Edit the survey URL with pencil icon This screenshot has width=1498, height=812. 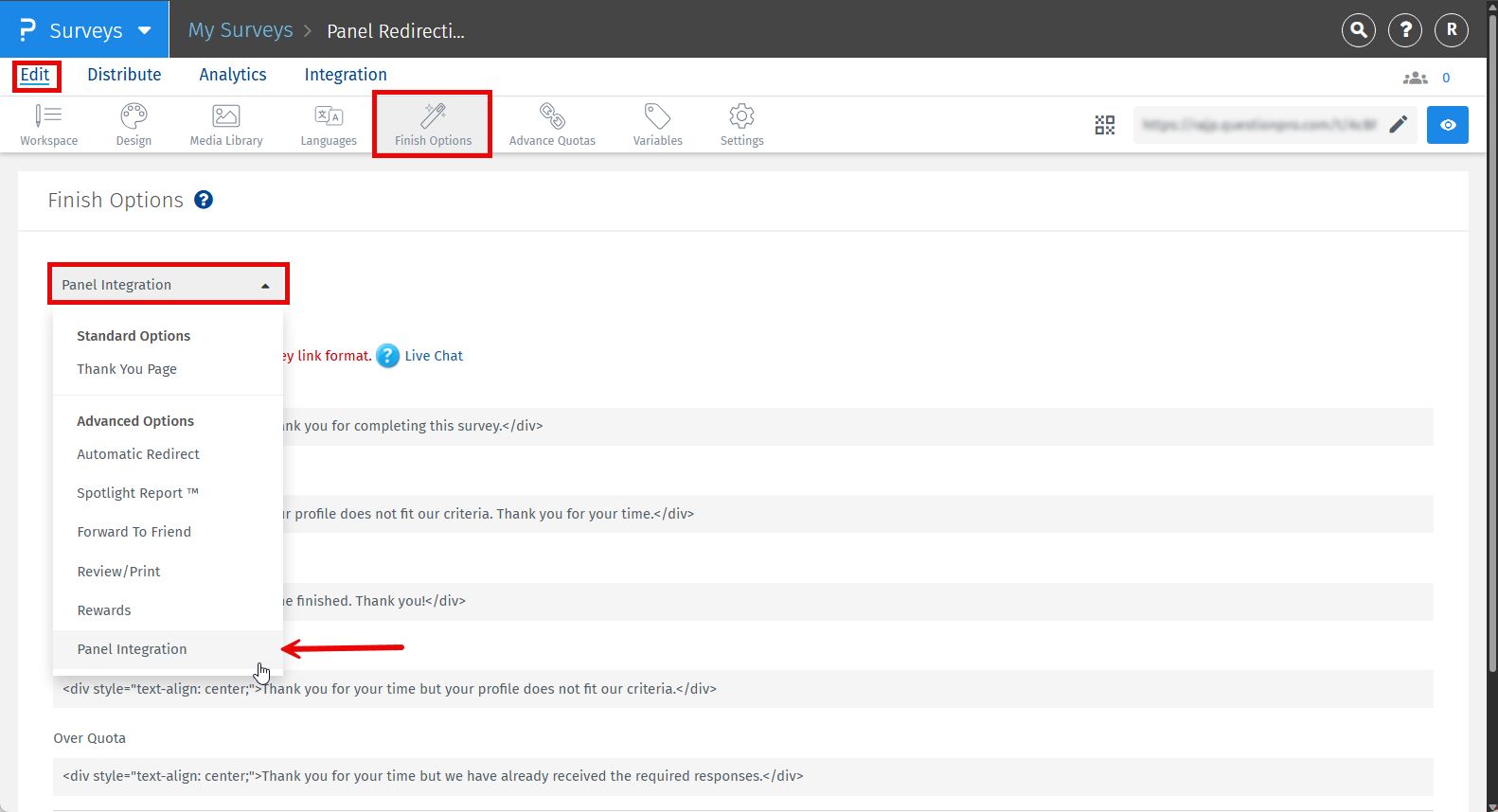click(1399, 125)
